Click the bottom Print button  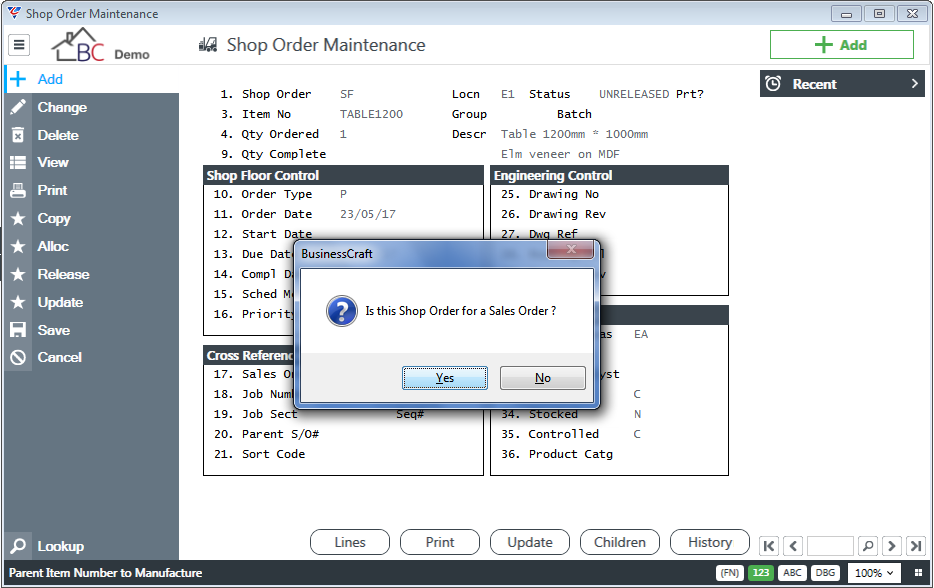440,542
